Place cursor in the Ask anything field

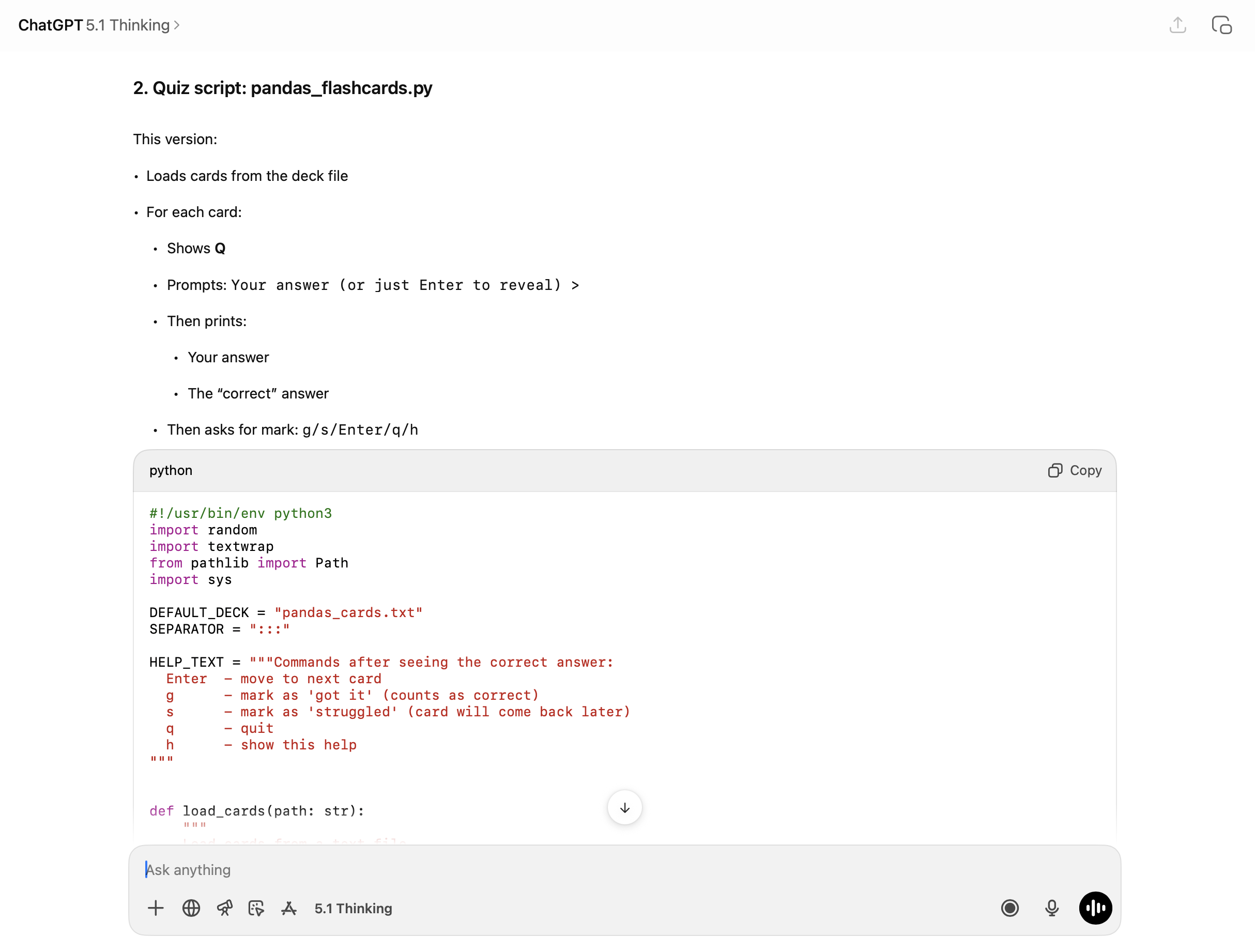tap(397, 869)
